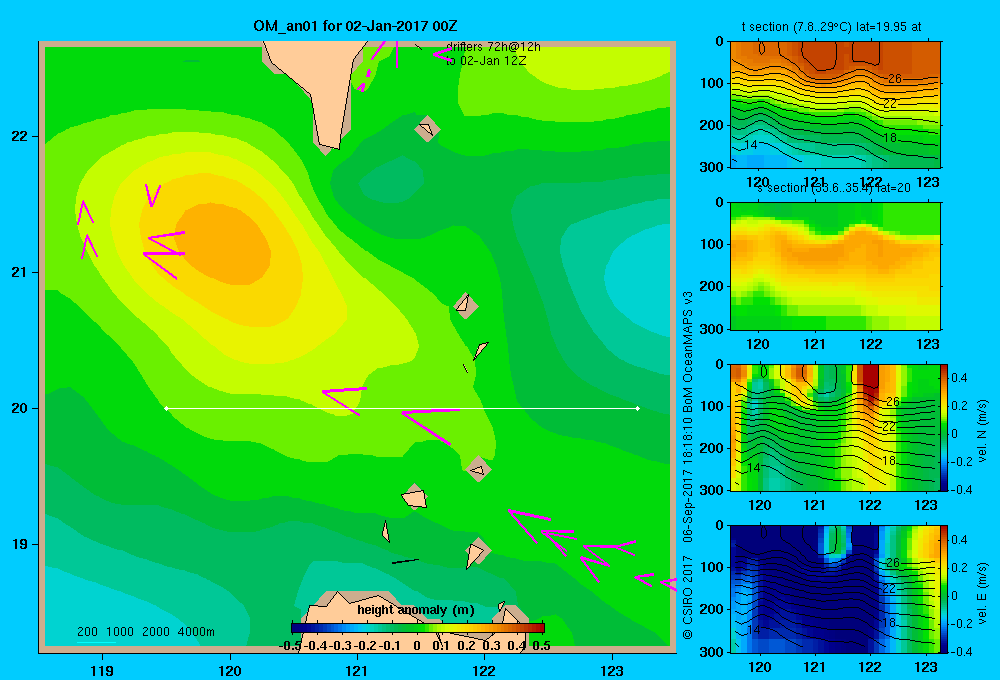Click the west endpoint of the white section line

[x=166, y=408]
